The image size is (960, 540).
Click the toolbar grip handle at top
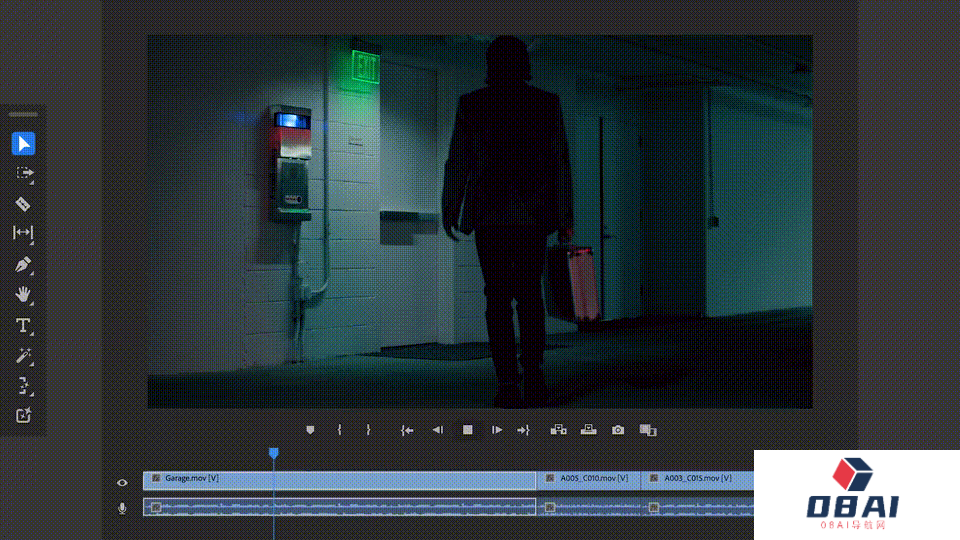pos(23,114)
